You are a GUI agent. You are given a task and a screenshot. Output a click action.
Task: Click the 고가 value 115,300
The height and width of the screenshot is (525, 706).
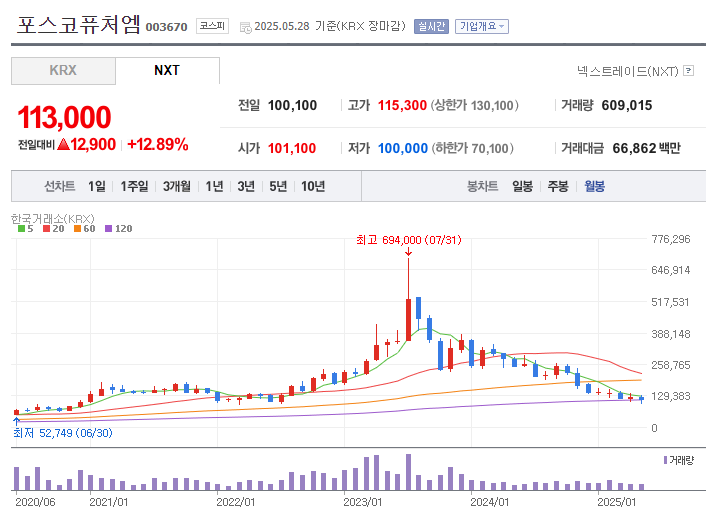(x=402, y=105)
